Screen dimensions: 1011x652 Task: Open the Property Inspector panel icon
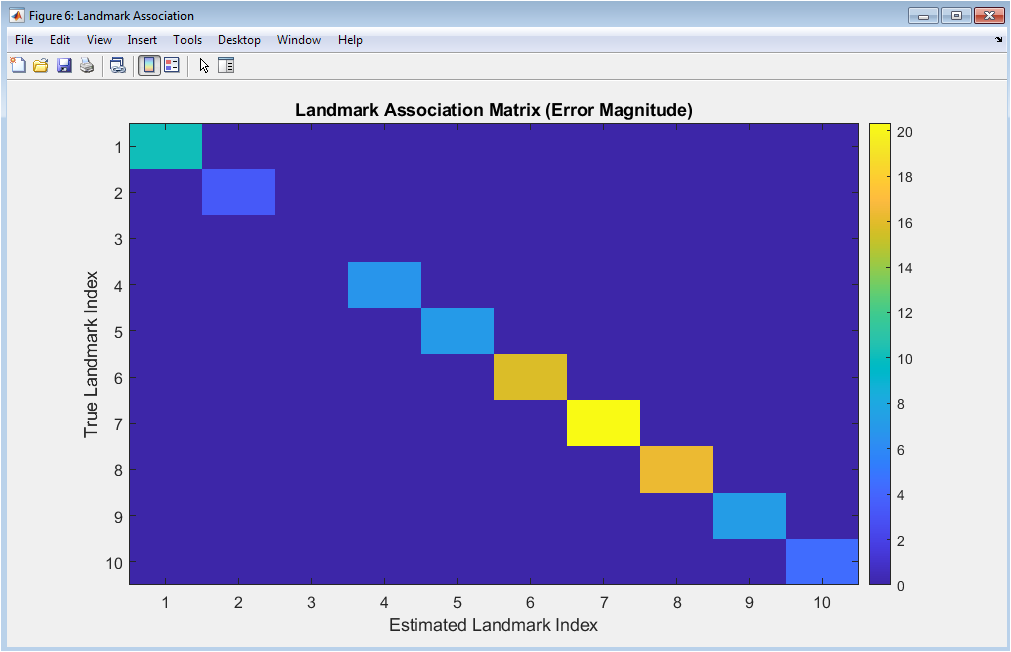point(226,66)
